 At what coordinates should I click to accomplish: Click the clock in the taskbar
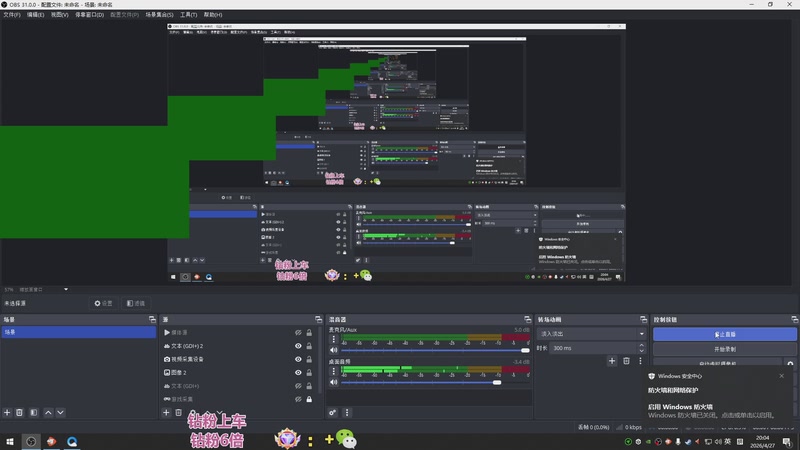click(762, 441)
